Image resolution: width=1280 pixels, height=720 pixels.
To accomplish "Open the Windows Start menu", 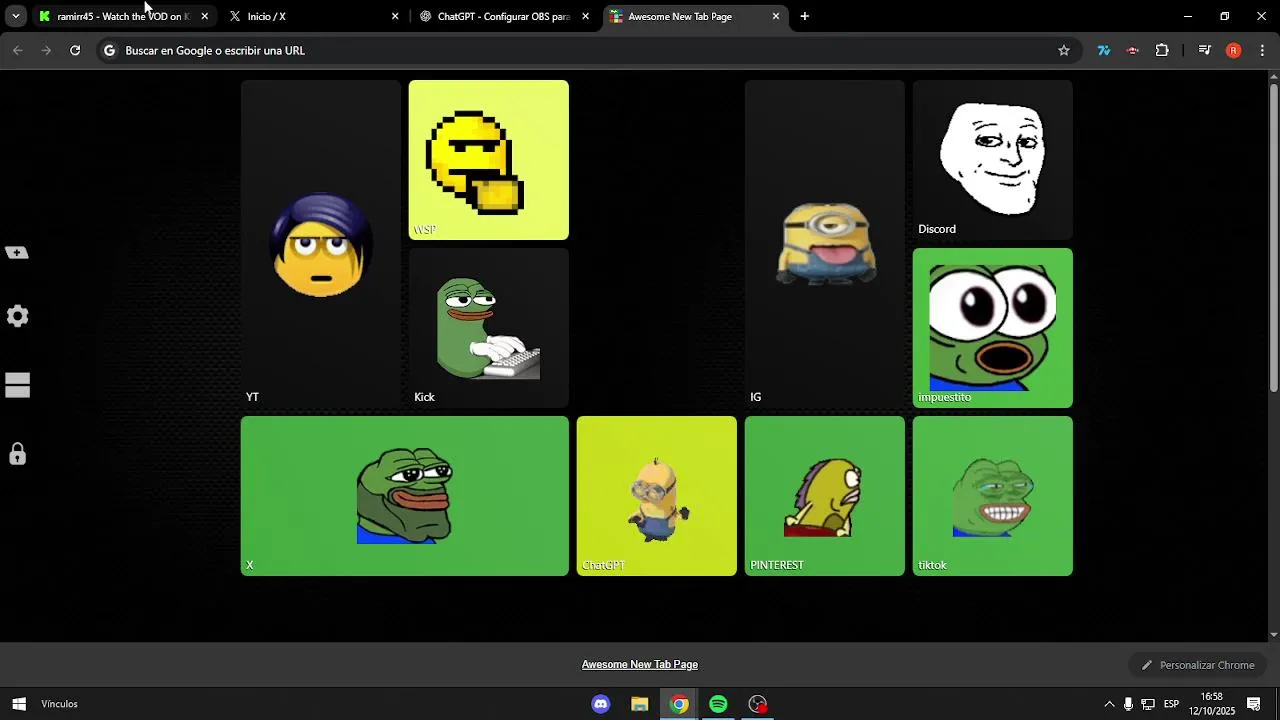I will (18, 704).
